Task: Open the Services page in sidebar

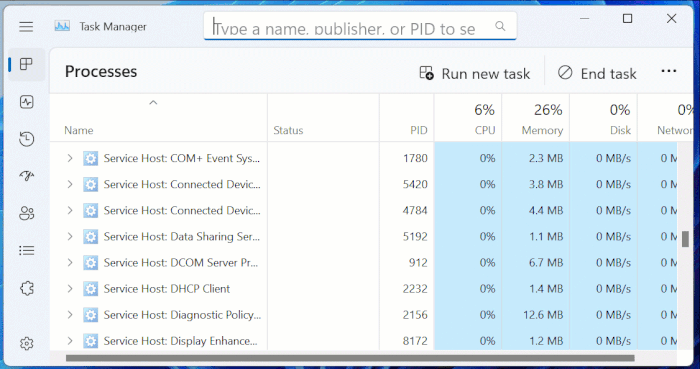Action: [x=26, y=288]
